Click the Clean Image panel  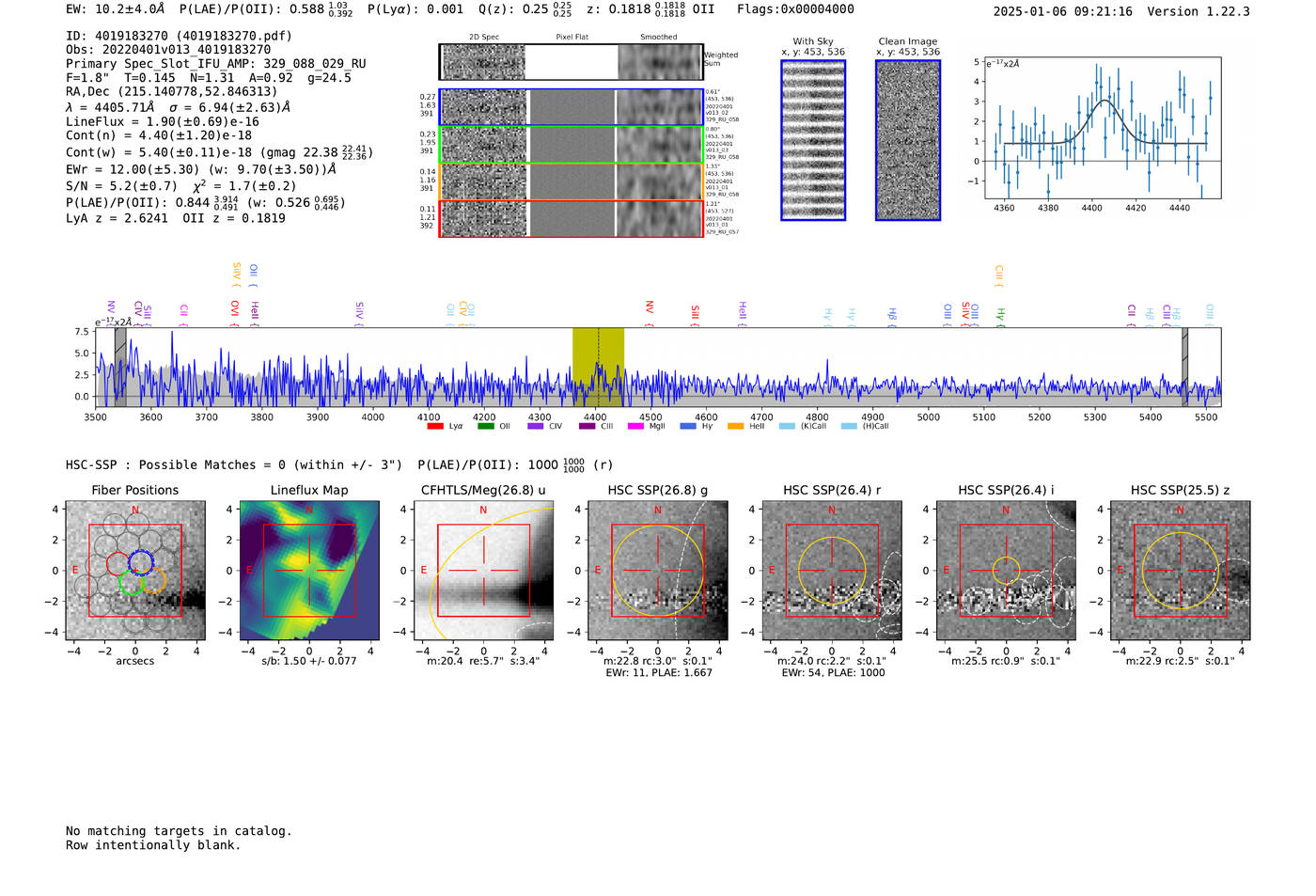click(x=908, y=140)
